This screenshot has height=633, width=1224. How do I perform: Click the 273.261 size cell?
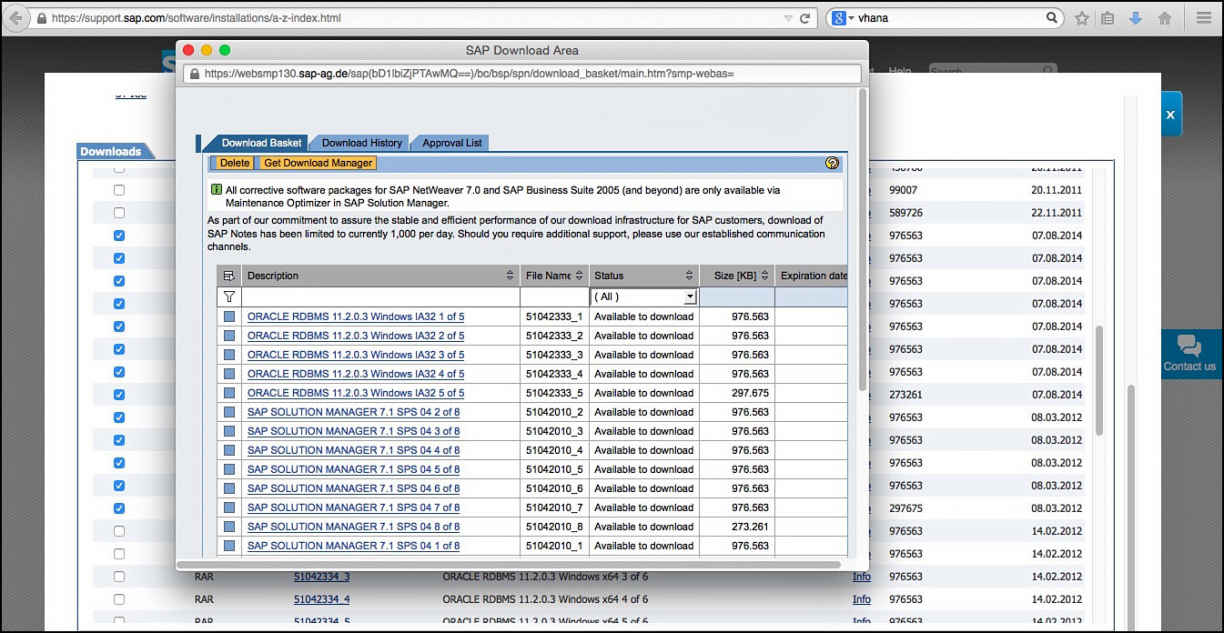[x=737, y=527]
